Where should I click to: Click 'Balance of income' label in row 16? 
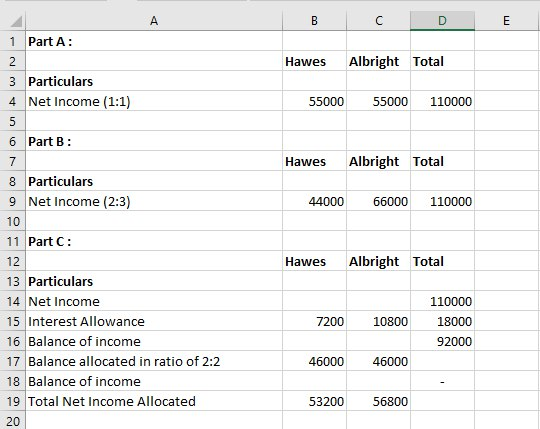154,341
